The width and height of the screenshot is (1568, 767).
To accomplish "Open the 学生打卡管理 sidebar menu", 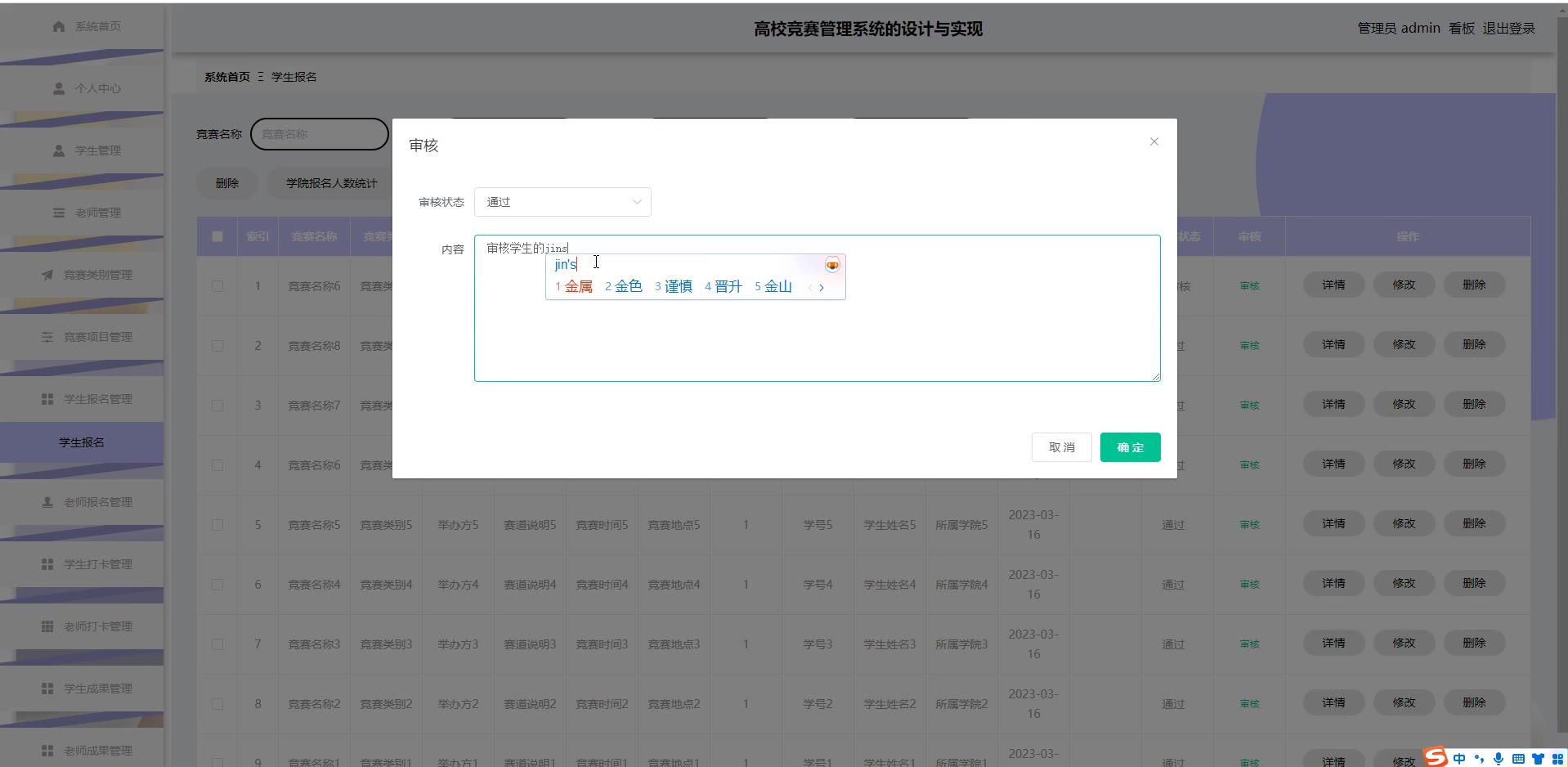I will point(82,564).
